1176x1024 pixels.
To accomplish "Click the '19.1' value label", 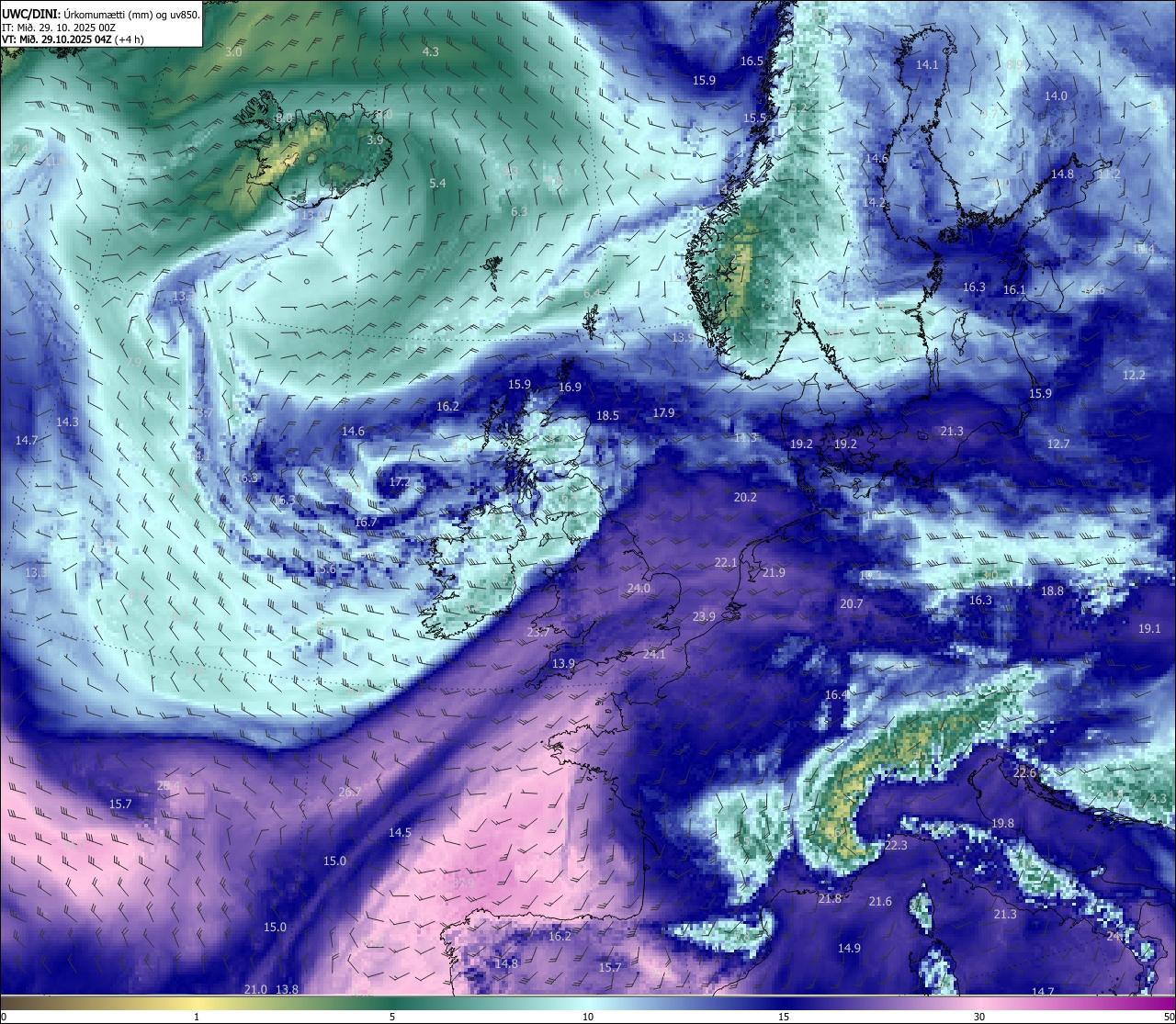I will (x=1149, y=628).
